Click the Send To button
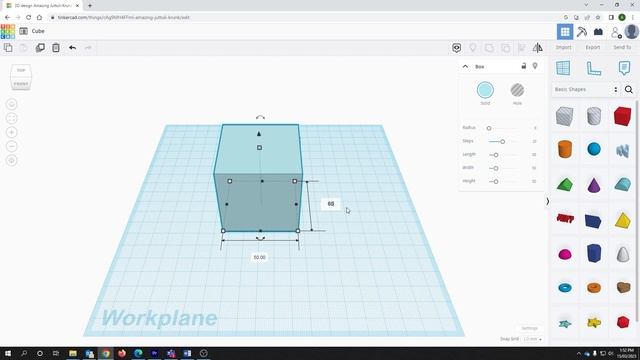 tap(622, 47)
